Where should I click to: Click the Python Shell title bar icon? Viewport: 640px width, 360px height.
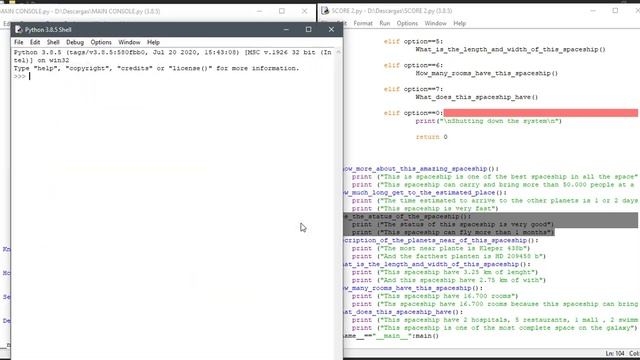point(18,29)
